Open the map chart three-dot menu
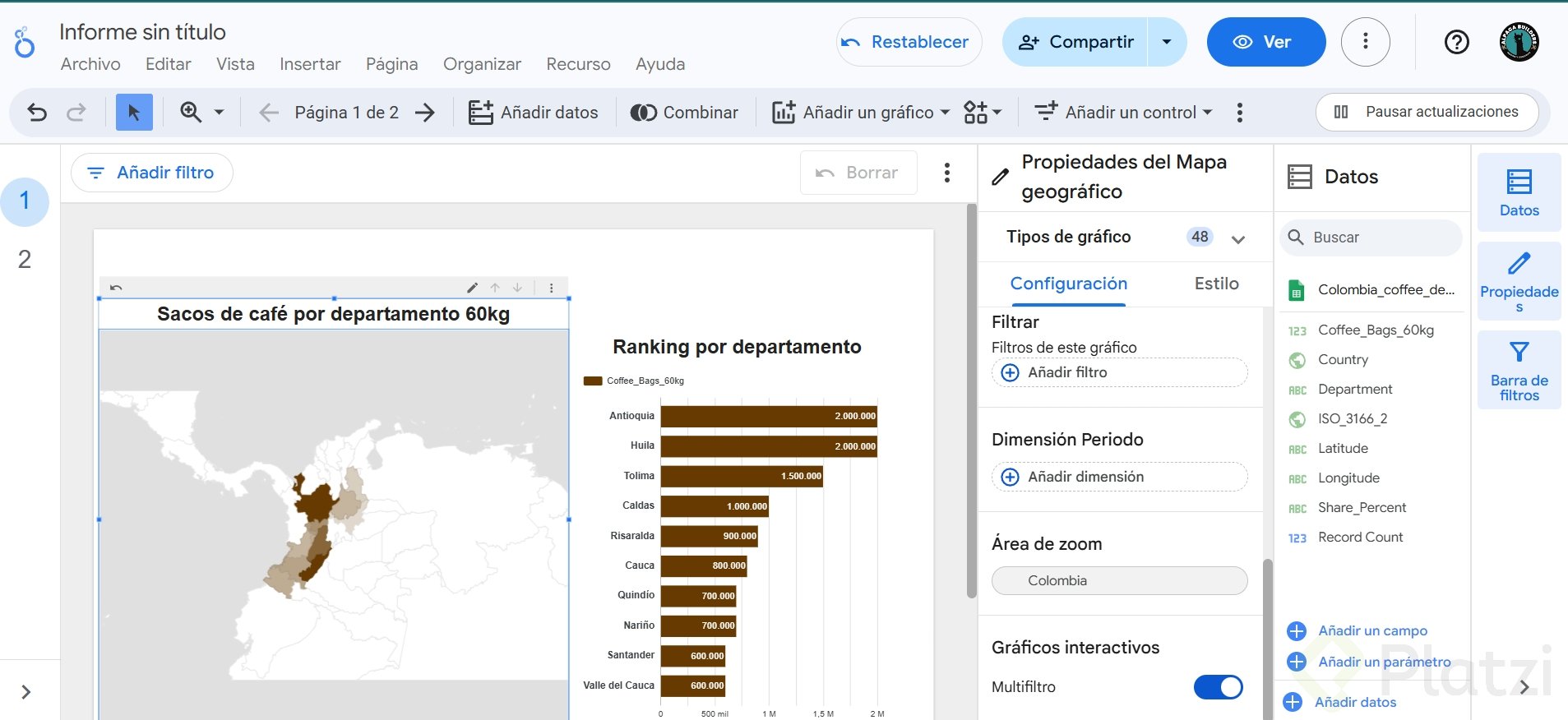The image size is (1568, 720). [551, 288]
